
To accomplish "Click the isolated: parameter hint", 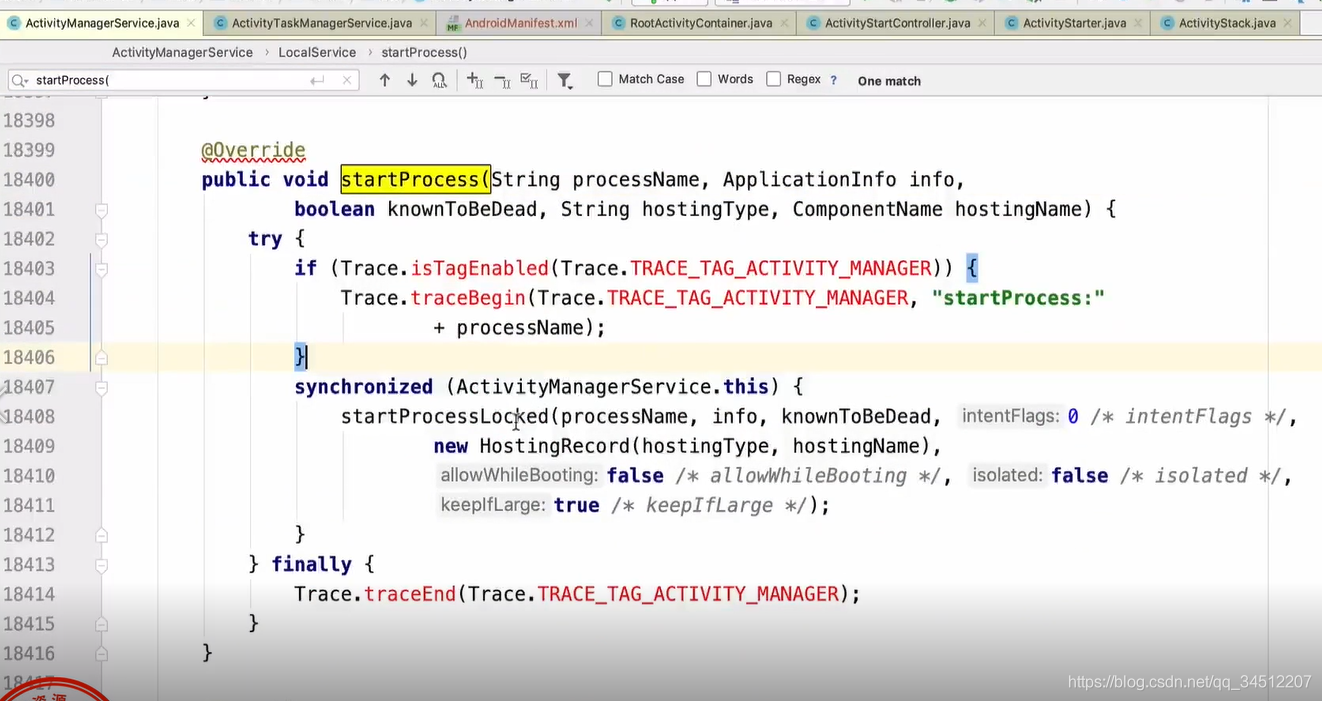I will (x=1007, y=476).
